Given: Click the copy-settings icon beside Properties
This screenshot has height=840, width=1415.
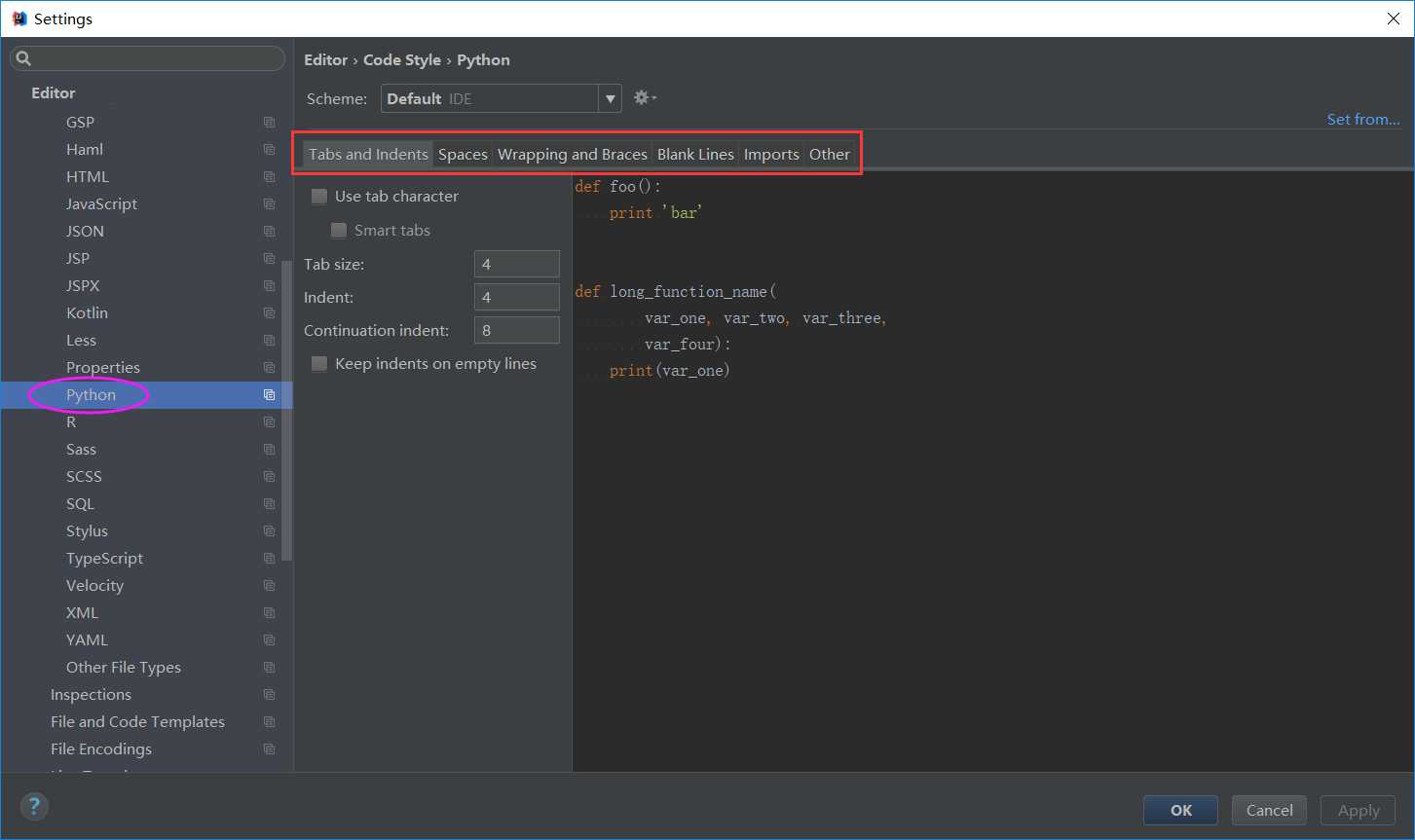Looking at the screenshot, I should pyautogui.click(x=269, y=368).
